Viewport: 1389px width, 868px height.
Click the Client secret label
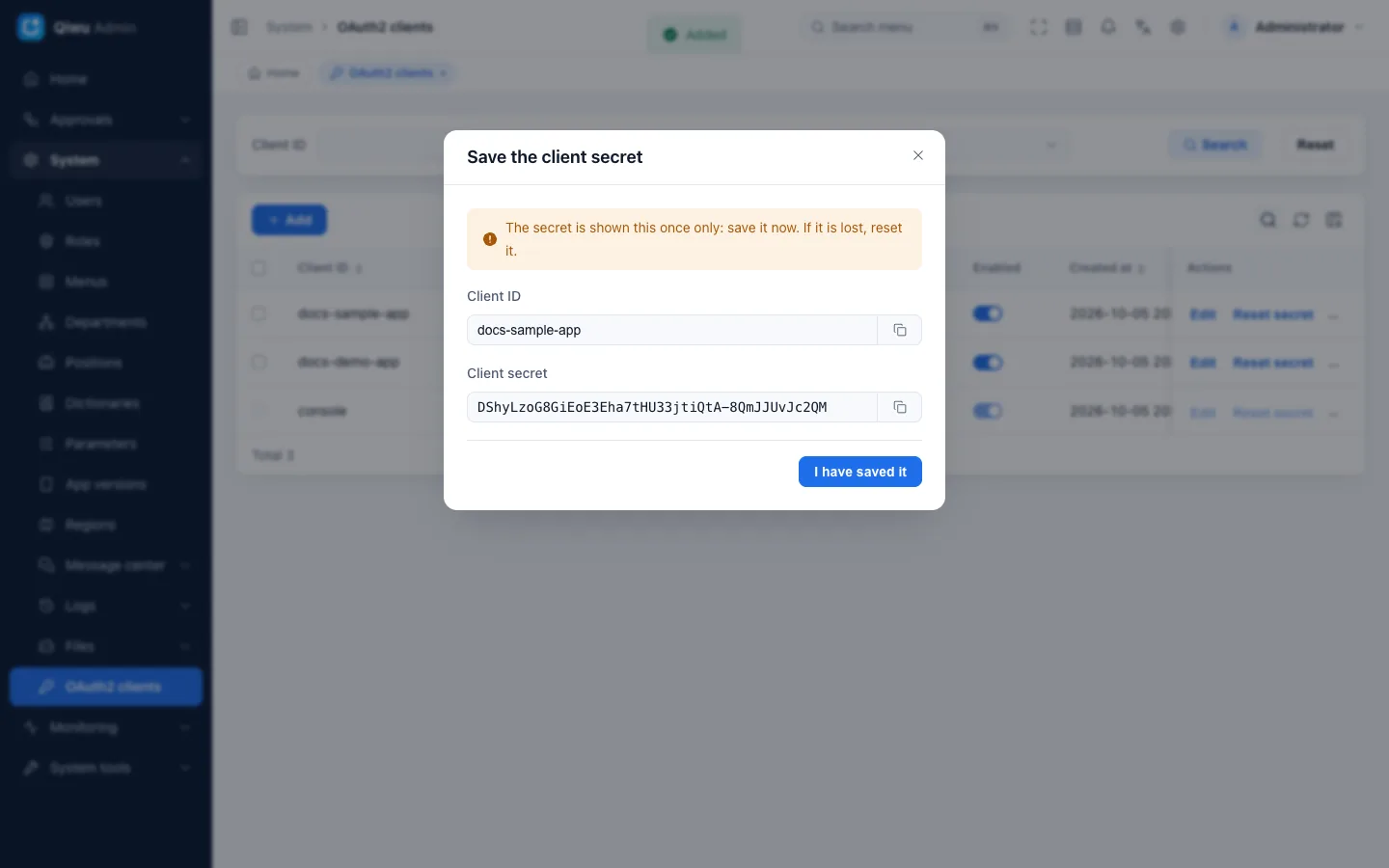[507, 373]
